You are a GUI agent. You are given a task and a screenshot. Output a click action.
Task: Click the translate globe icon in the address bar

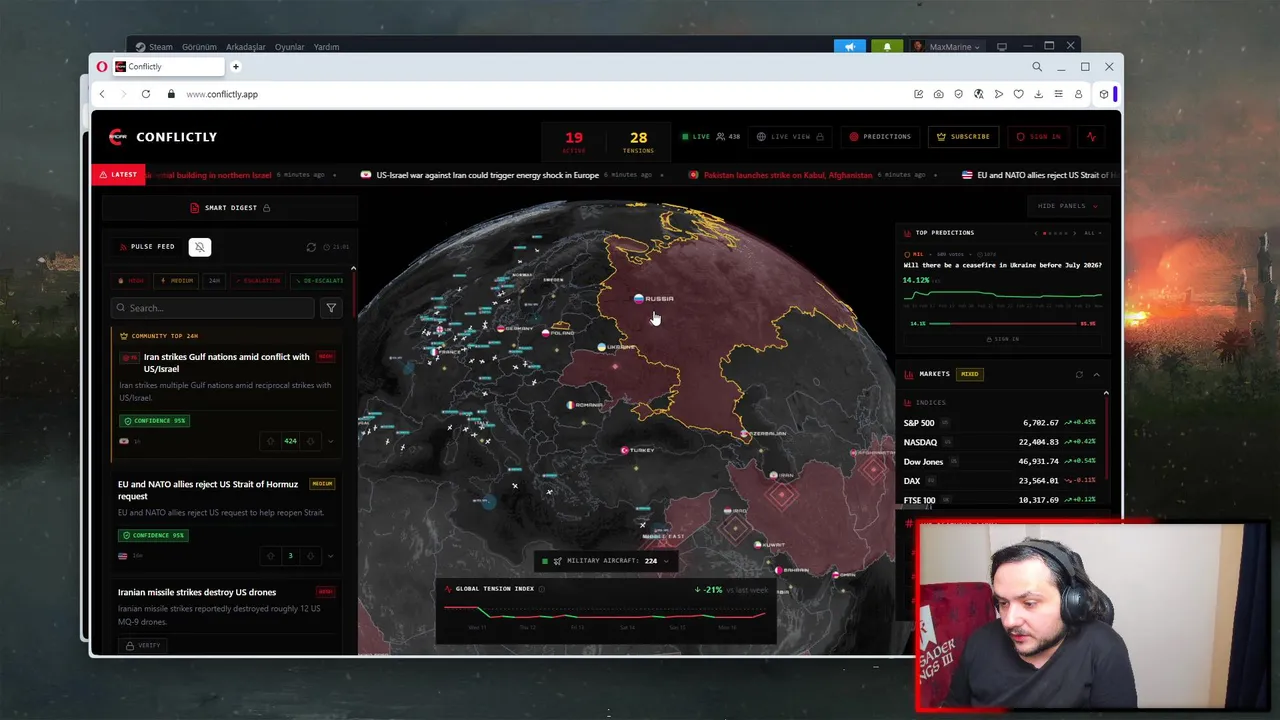point(978,94)
